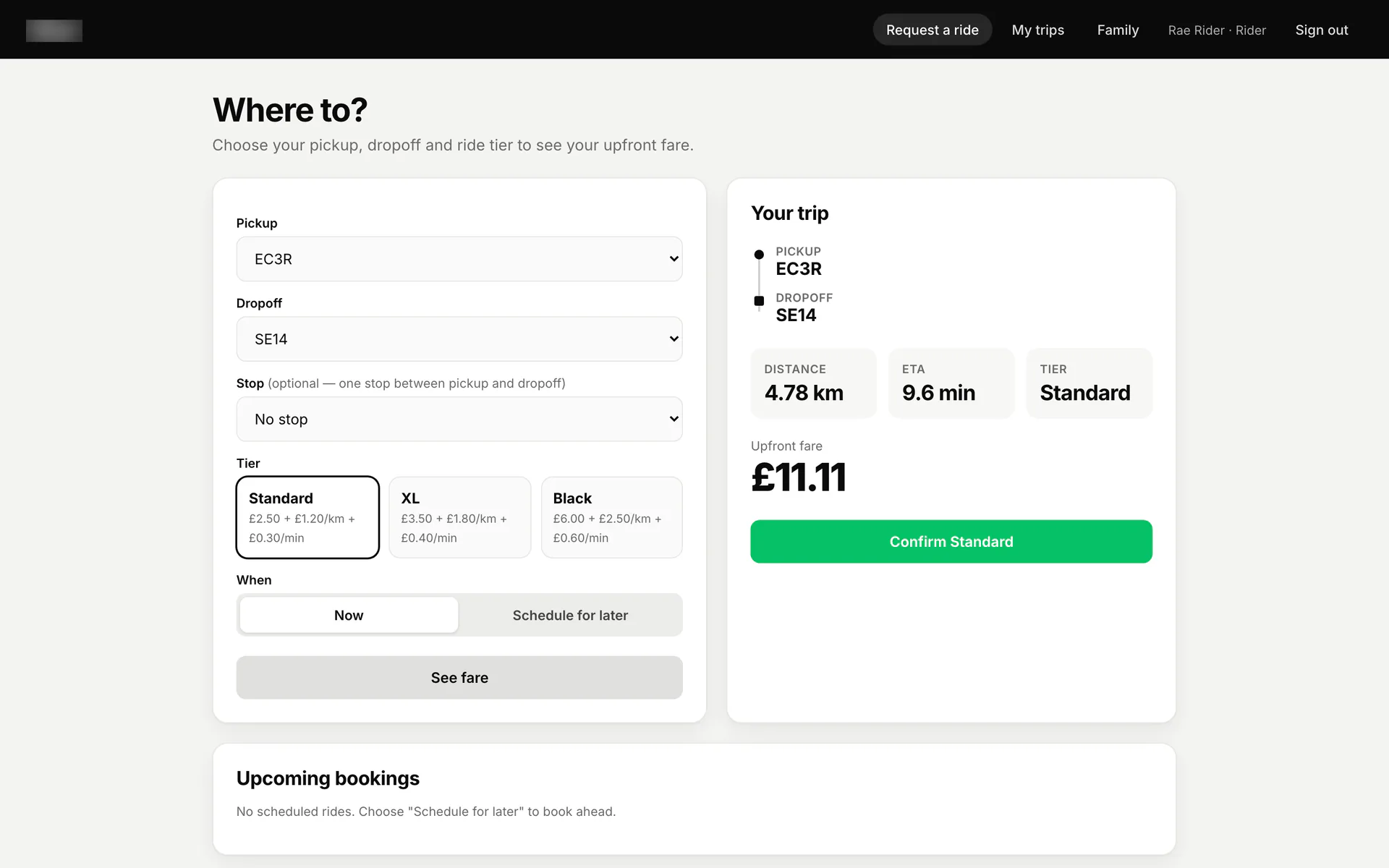Viewport: 1389px width, 868px height.
Task: Click the Standard value in Tier tile
Action: point(1085,393)
